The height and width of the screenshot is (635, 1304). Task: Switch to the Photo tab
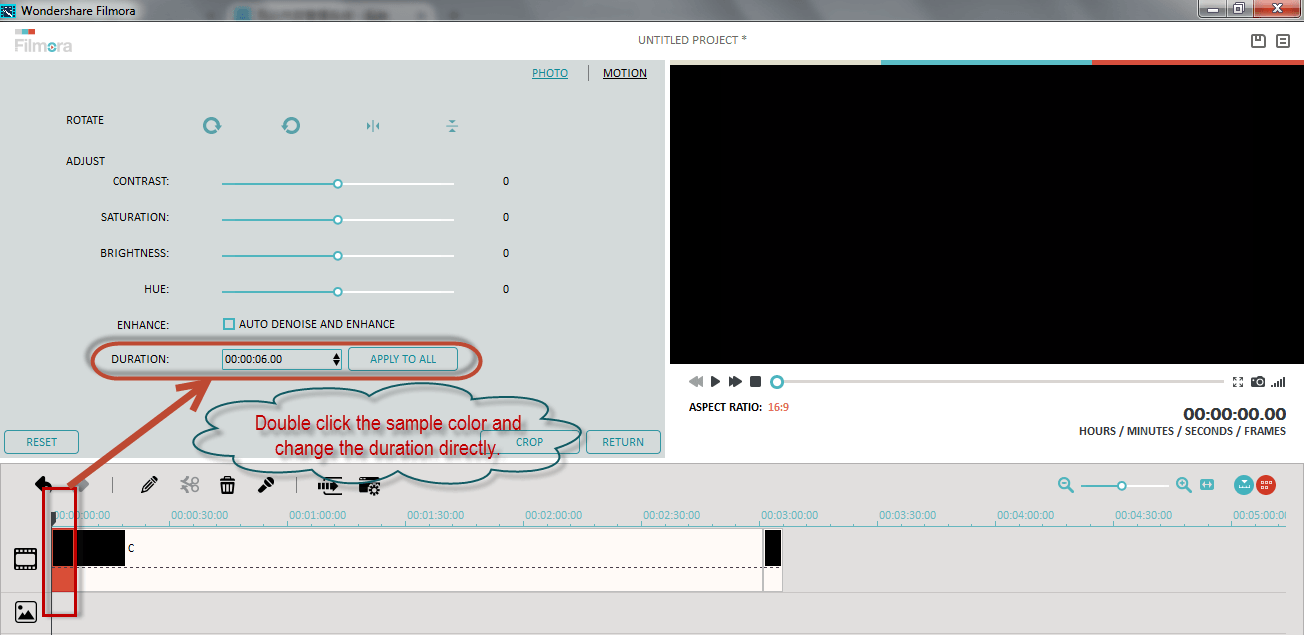[x=550, y=73]
